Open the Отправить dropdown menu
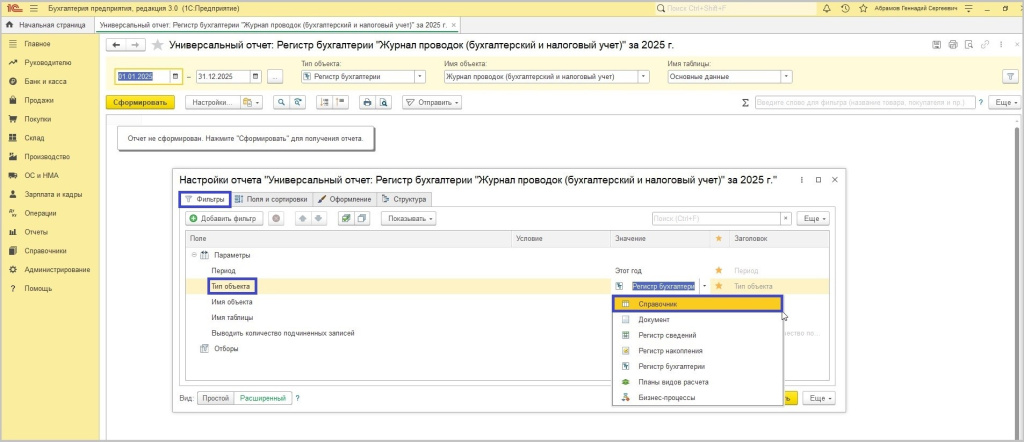This screenshot has width=1024, height=442. click(x=432, y=102)
